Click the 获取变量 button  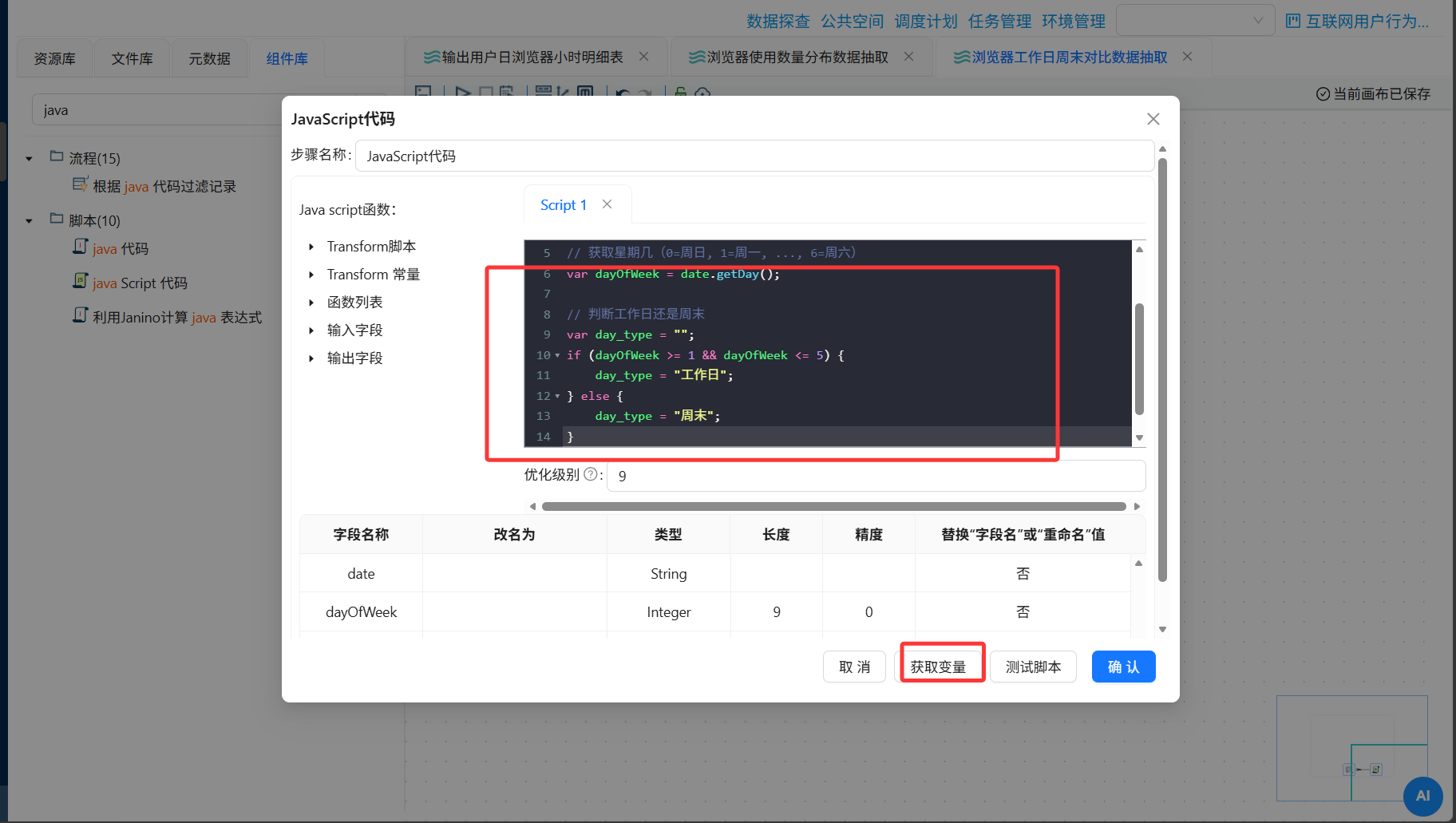938,667
